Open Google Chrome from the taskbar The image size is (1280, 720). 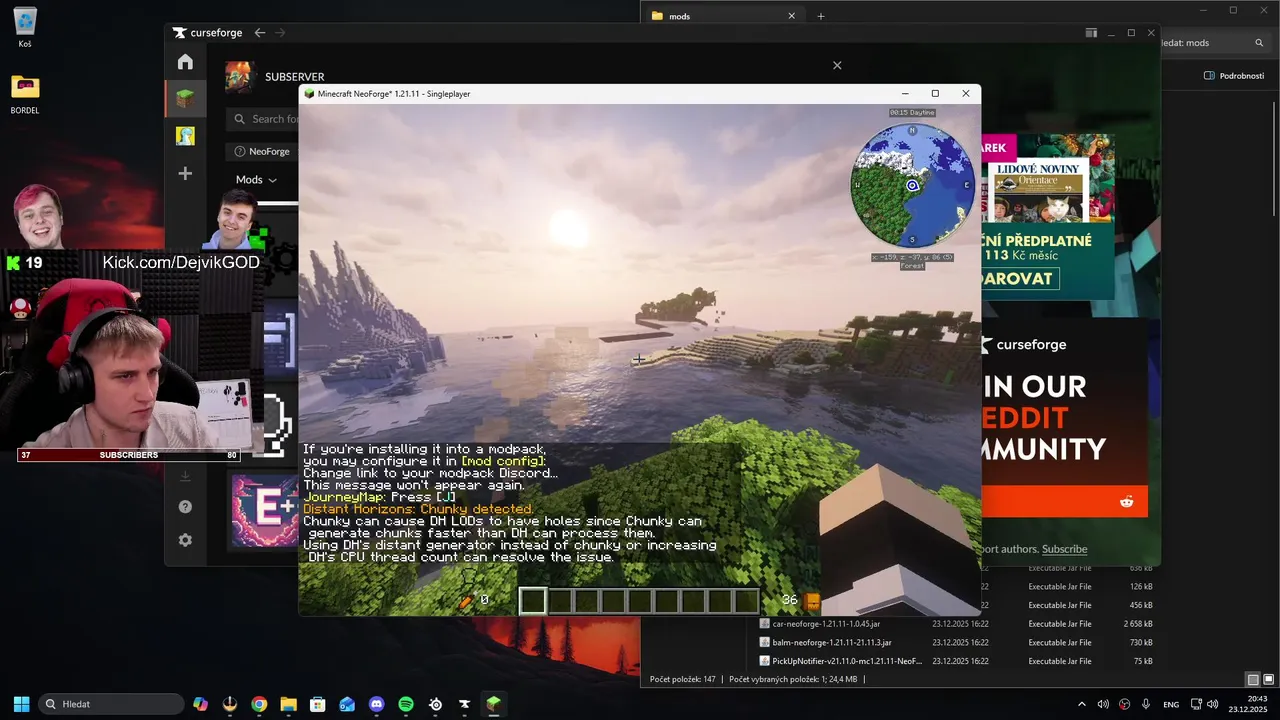(259, 704)
